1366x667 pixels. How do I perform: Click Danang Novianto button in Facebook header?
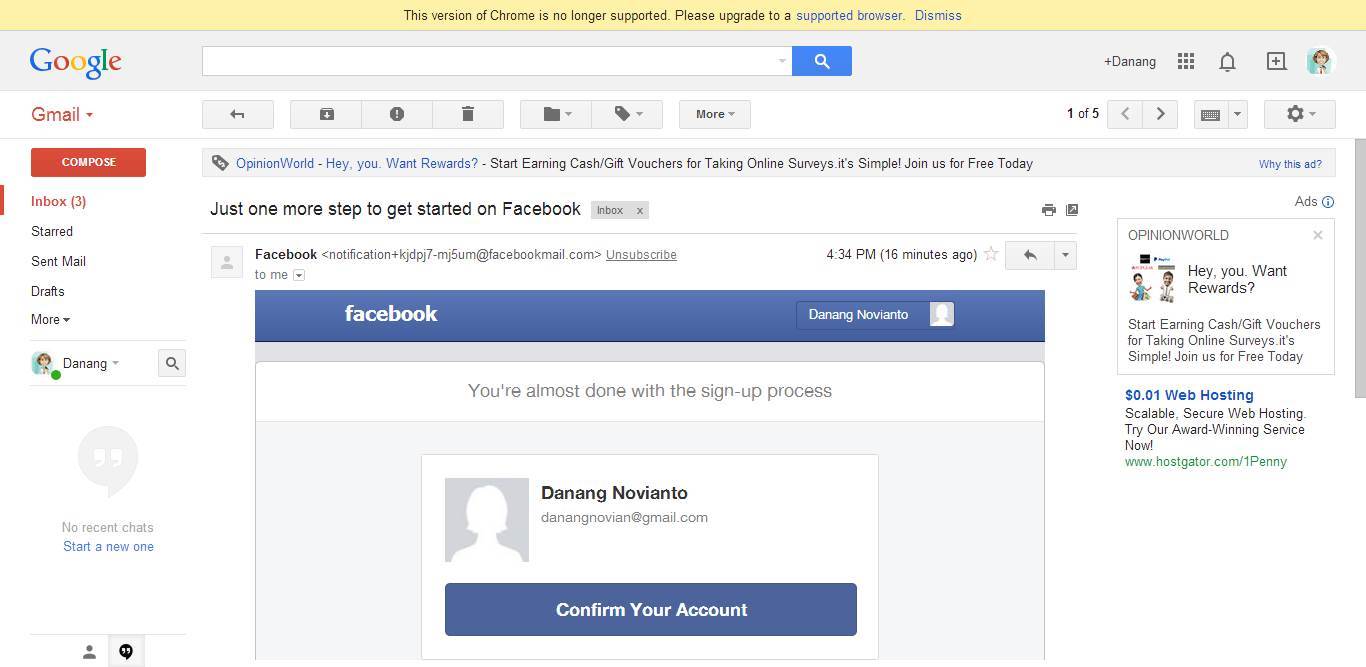(876, 315)
